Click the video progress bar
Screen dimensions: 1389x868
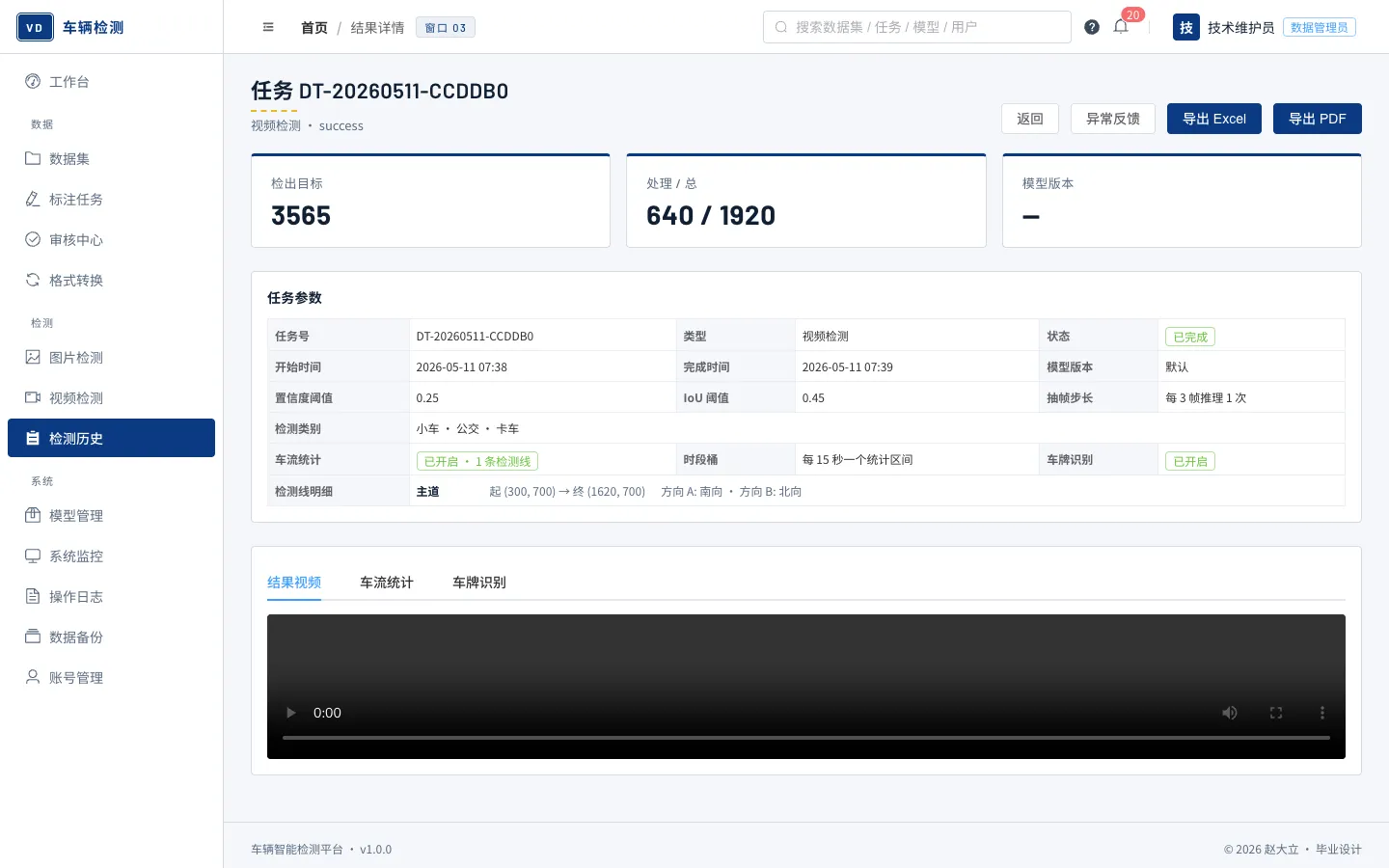point(805,738)
